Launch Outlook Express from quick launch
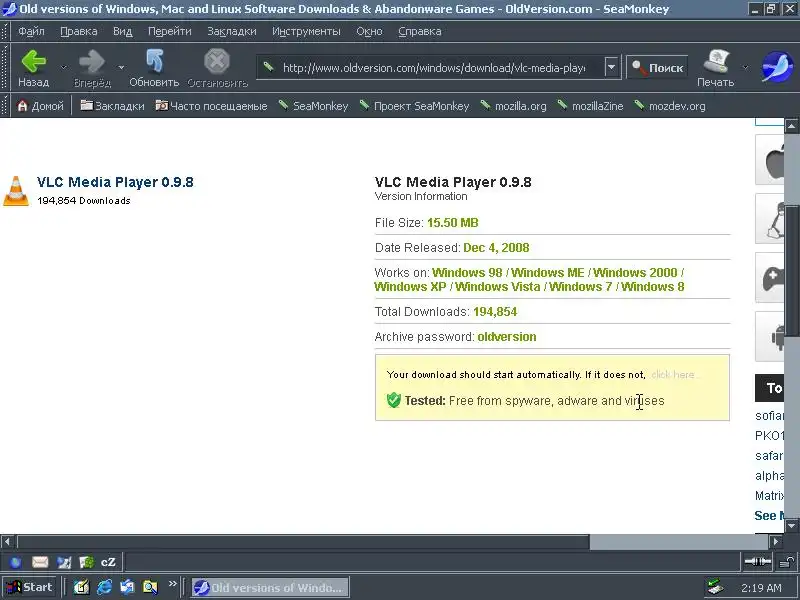 tap(127, 587)
